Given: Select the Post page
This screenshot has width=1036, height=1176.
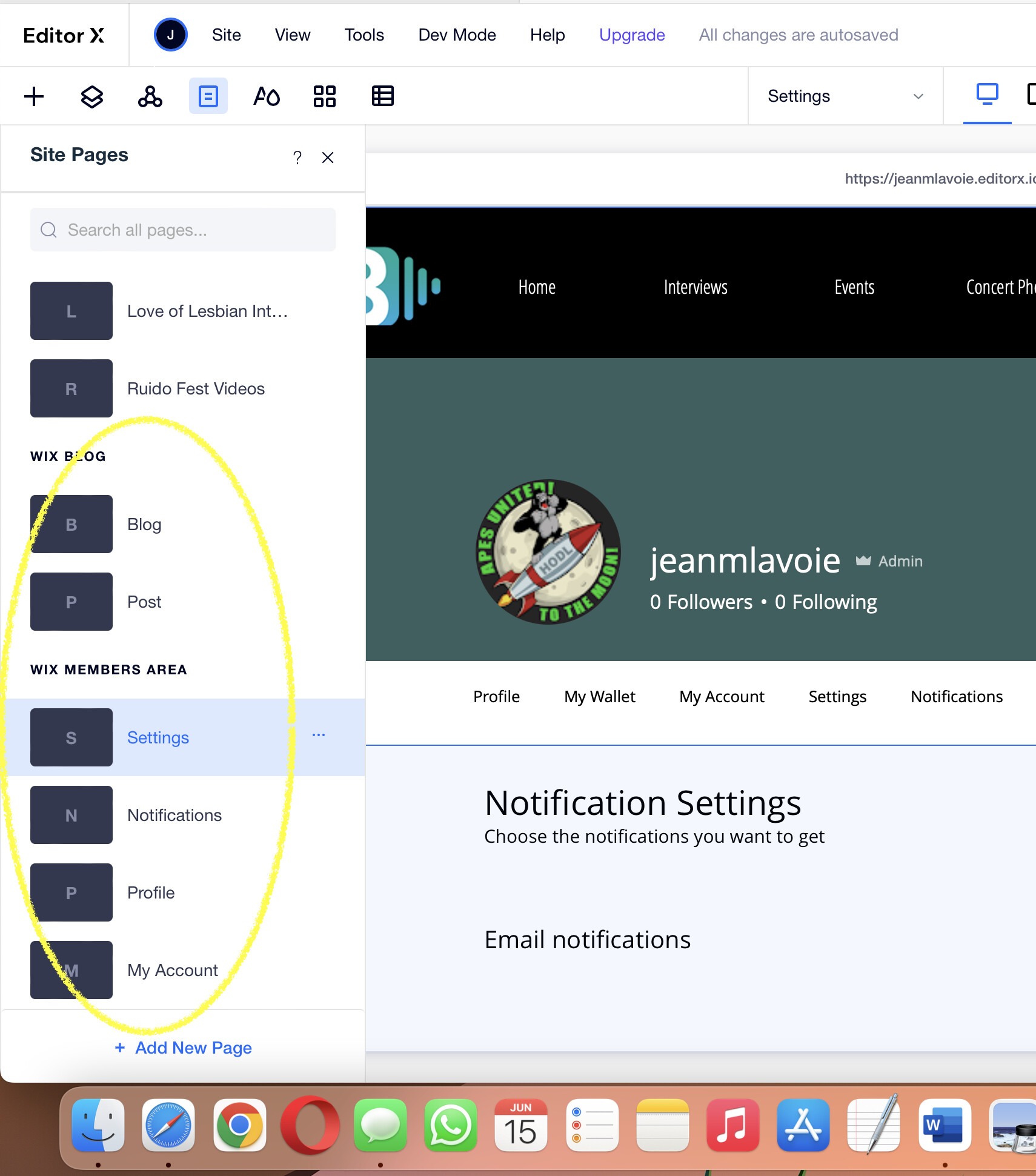Looking at the screenshot, I should click(183, 602).
